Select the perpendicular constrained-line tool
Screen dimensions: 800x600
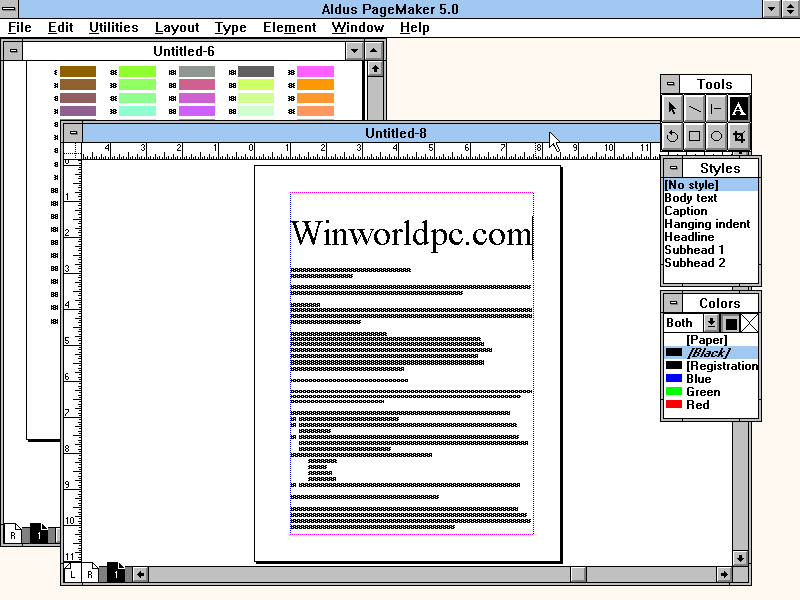click(716, 108)
